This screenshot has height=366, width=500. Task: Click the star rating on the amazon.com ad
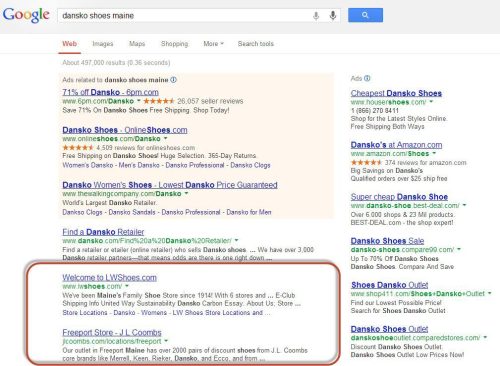tap(366, 163)
